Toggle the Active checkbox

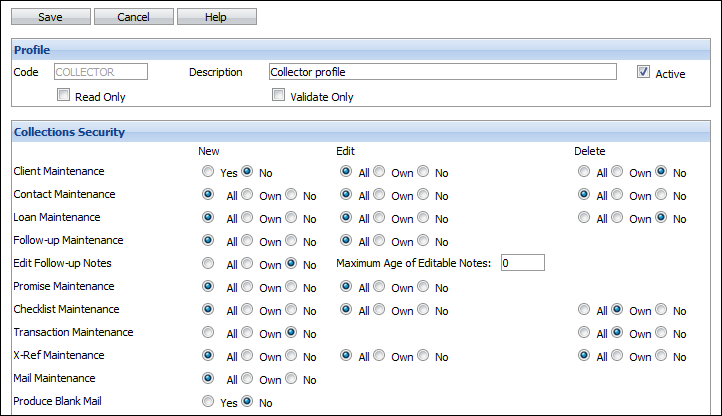(x=643, y=71)
